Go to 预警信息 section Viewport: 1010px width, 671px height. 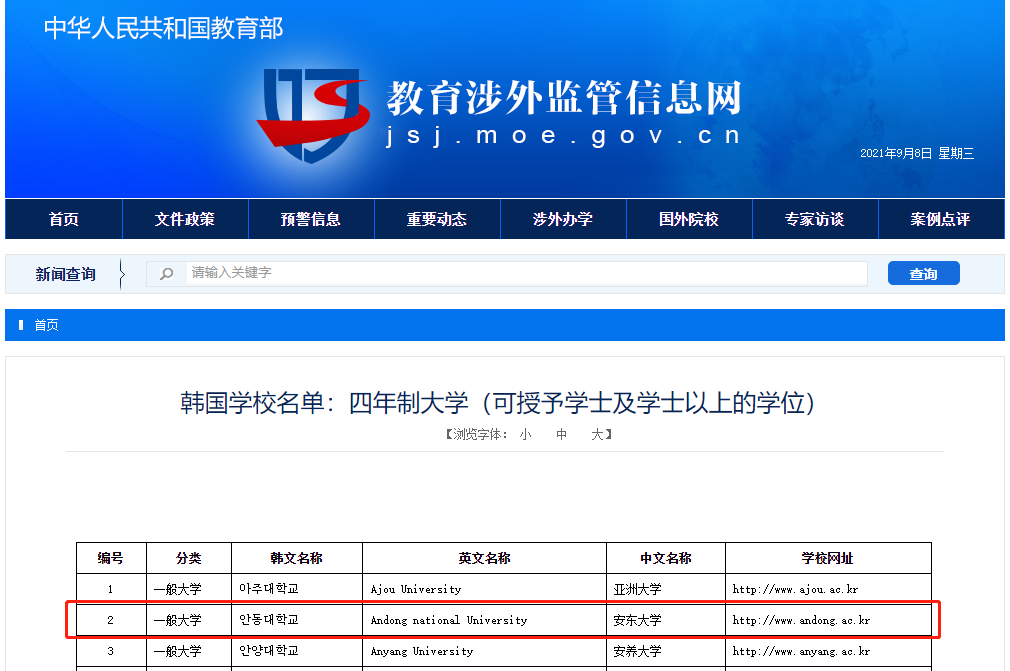[311, 219]
